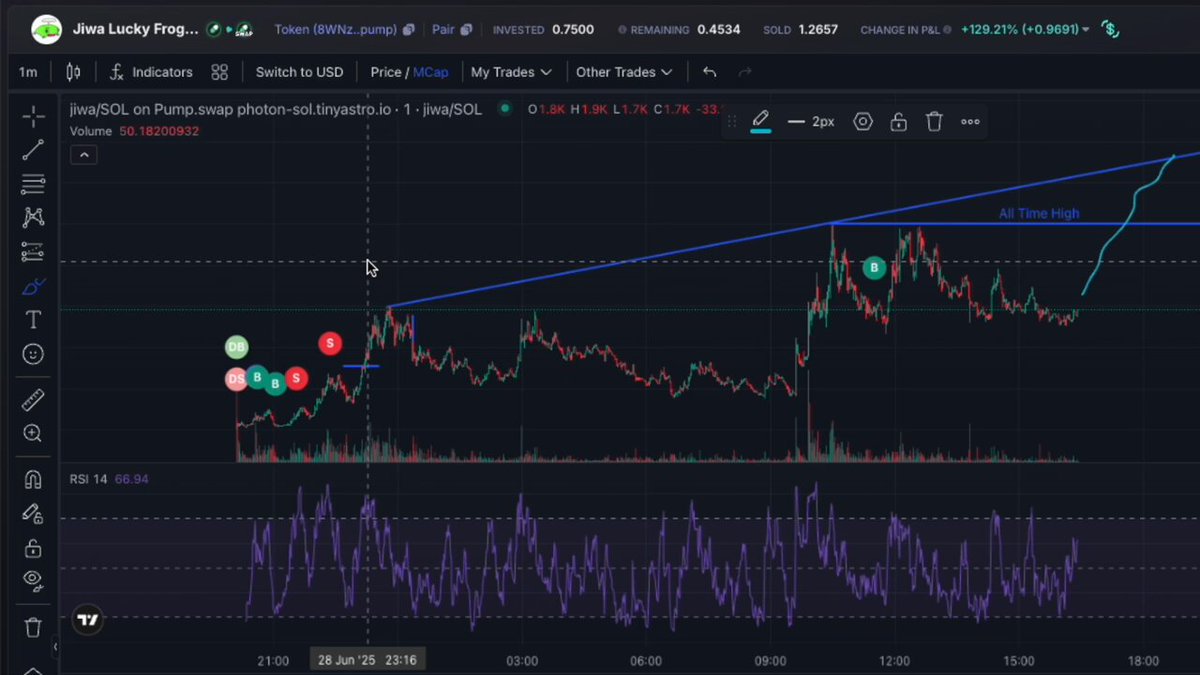Click the REMAINING 0.4534 value
The height and width of the screenshot is (675, 1200).
(719, 29)
